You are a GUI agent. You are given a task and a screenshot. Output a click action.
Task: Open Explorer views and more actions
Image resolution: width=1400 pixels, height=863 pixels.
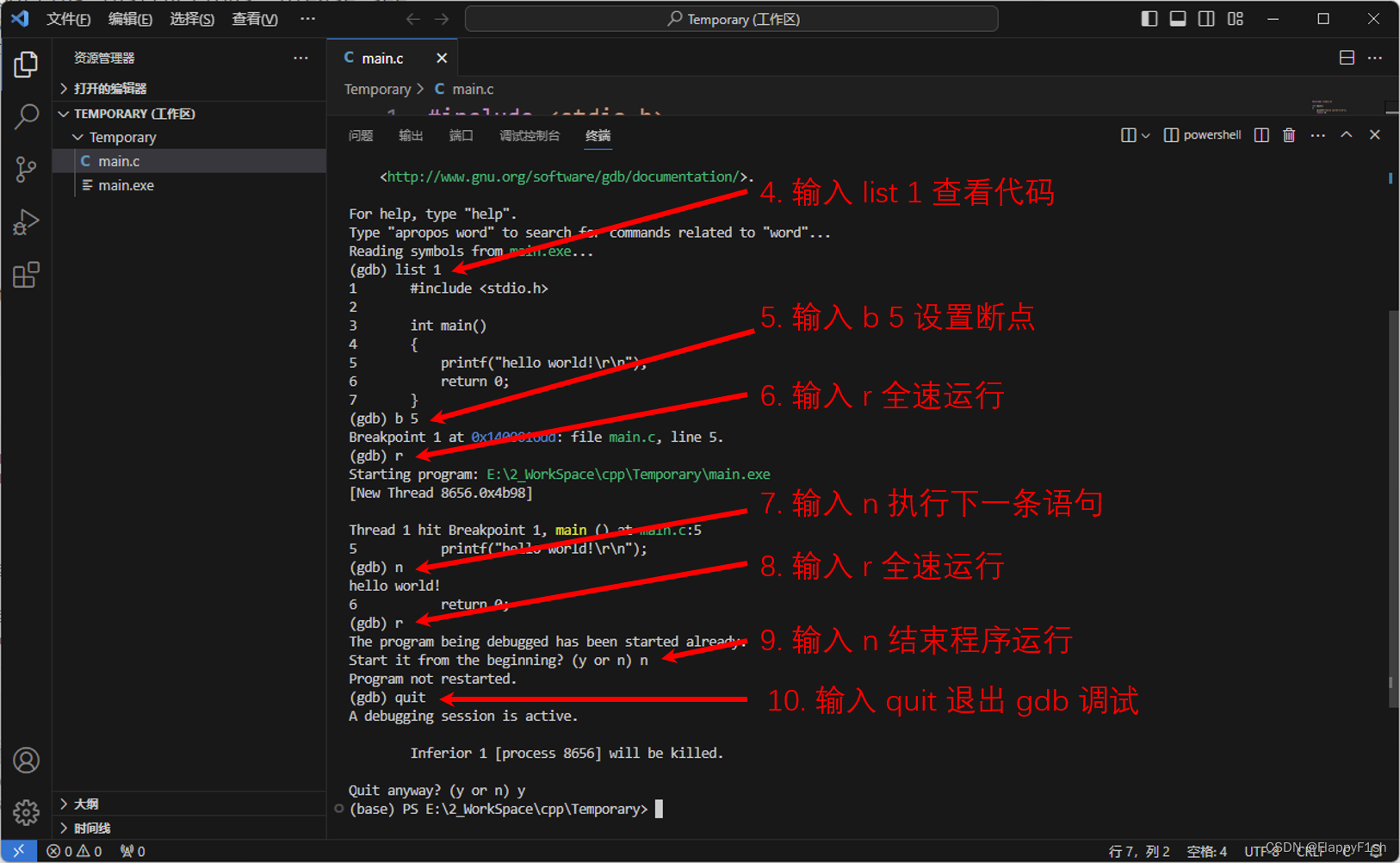(x=300, y=58)
